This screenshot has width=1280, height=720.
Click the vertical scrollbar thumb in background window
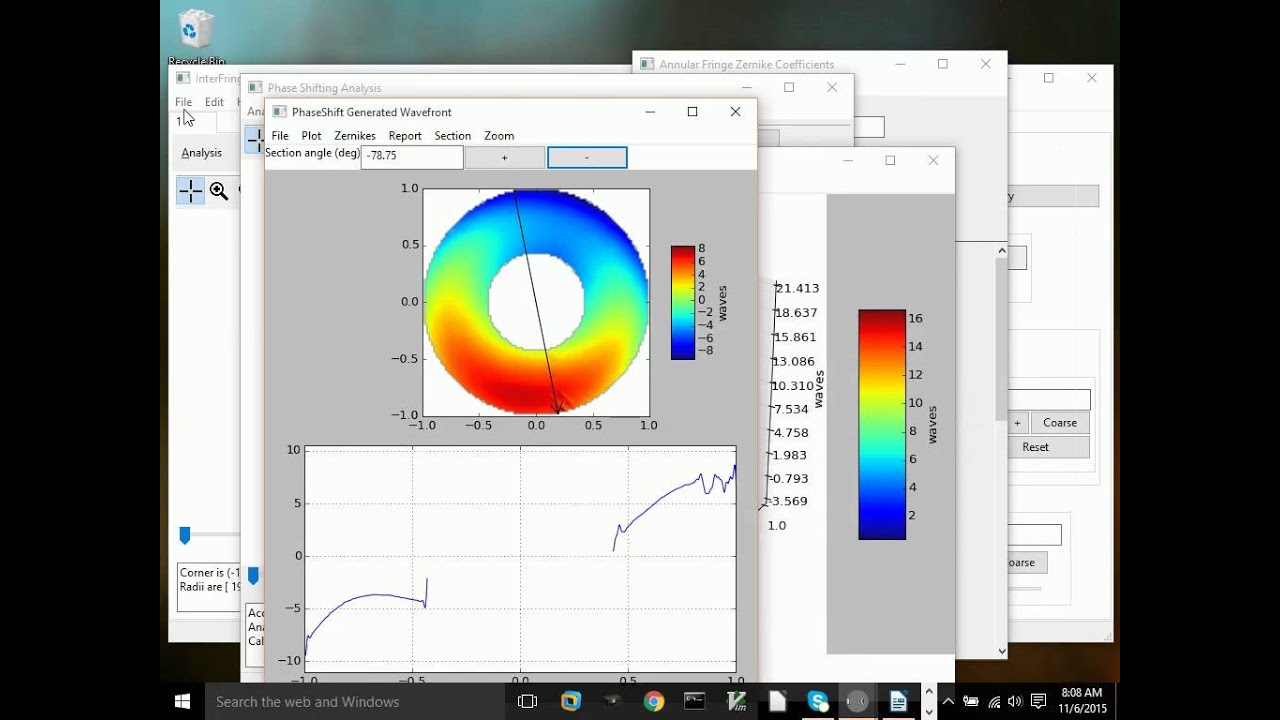coord(1001,339)
